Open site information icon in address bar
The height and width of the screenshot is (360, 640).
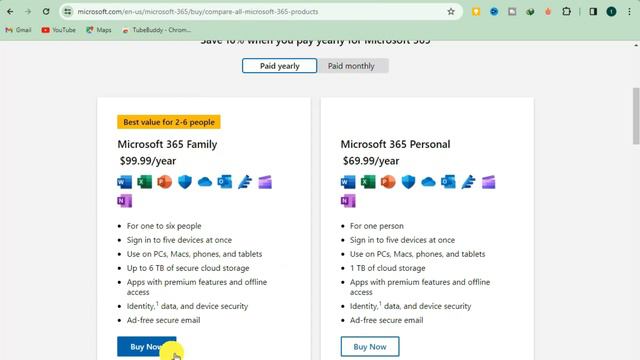[68, 11]
